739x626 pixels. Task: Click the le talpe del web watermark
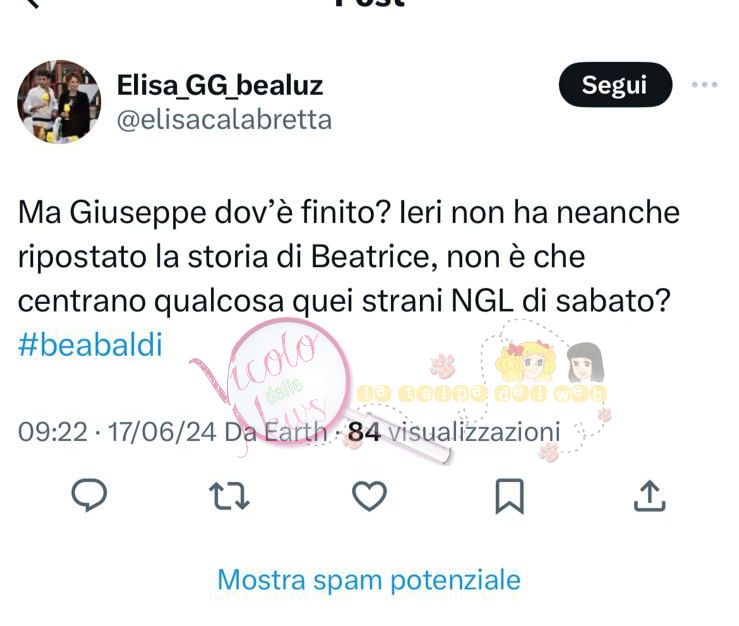pos(481,394)
